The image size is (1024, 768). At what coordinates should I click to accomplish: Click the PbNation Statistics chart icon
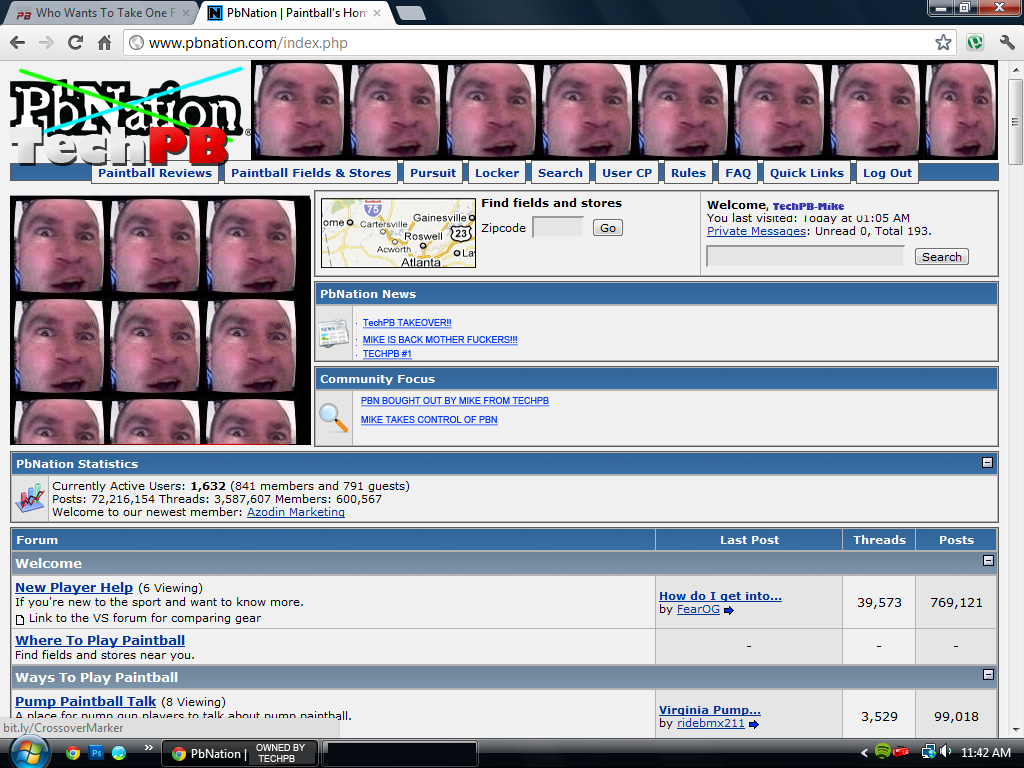pyautogui.click(x=31, y=498)
